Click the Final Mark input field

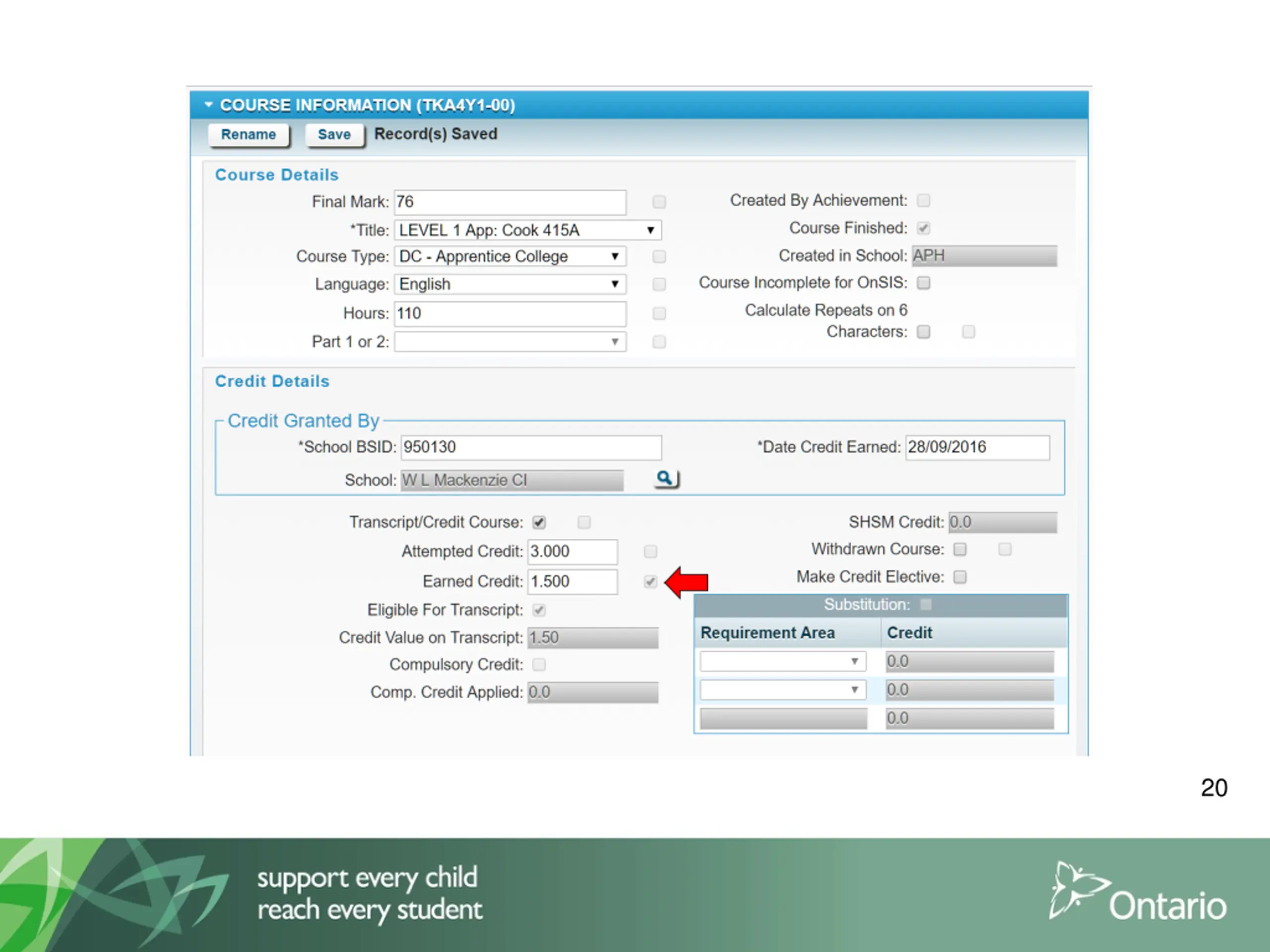510,202
